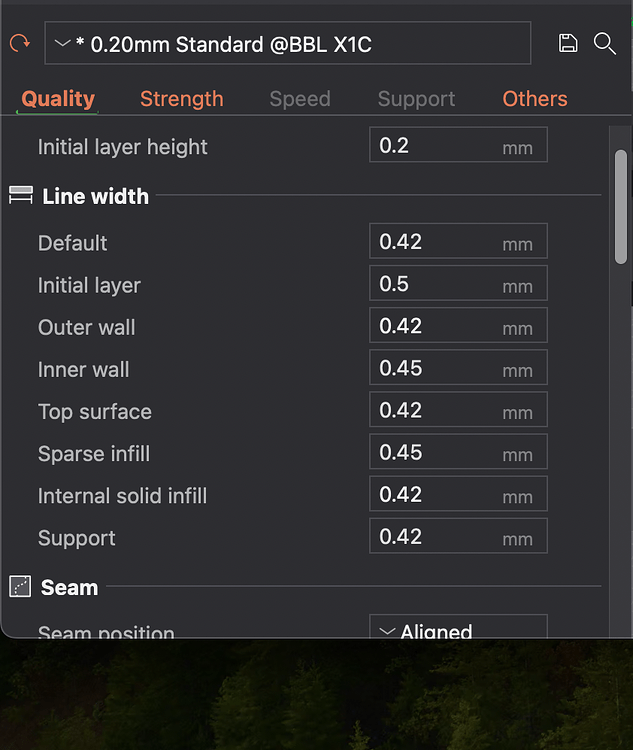Edit the Inner wall line width field
The height and width of the screenshot is (750, 633).
[x=458, y=367]
